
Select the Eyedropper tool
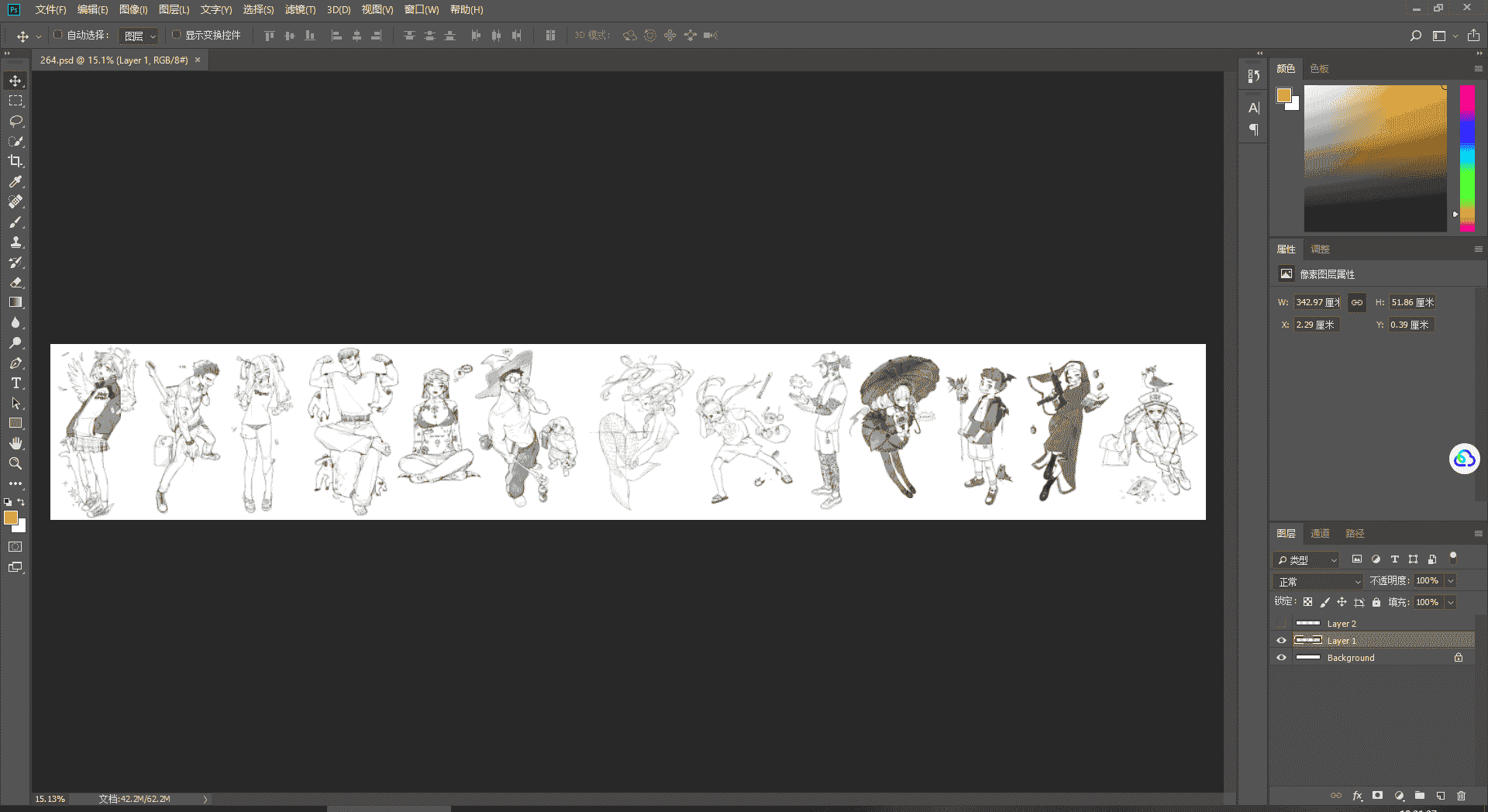(x=15, y=181)
